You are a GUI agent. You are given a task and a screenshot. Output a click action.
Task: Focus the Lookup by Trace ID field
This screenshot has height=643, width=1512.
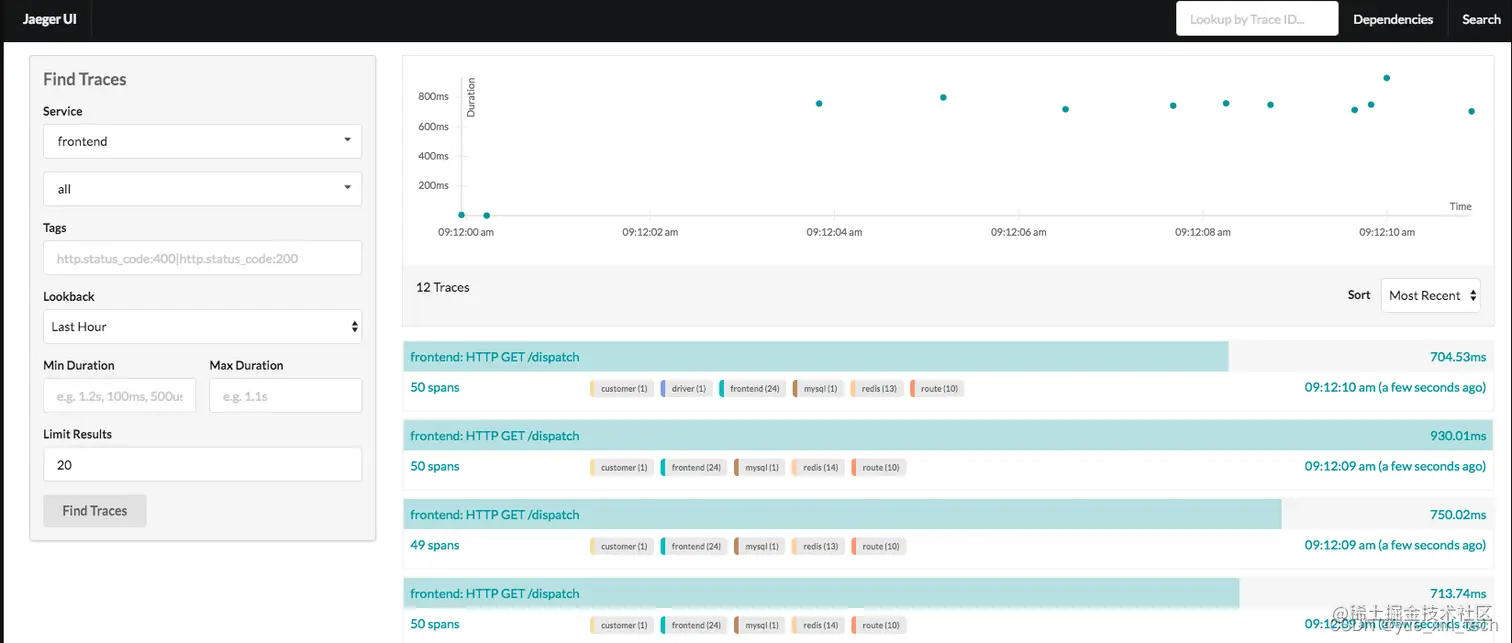1257,19
